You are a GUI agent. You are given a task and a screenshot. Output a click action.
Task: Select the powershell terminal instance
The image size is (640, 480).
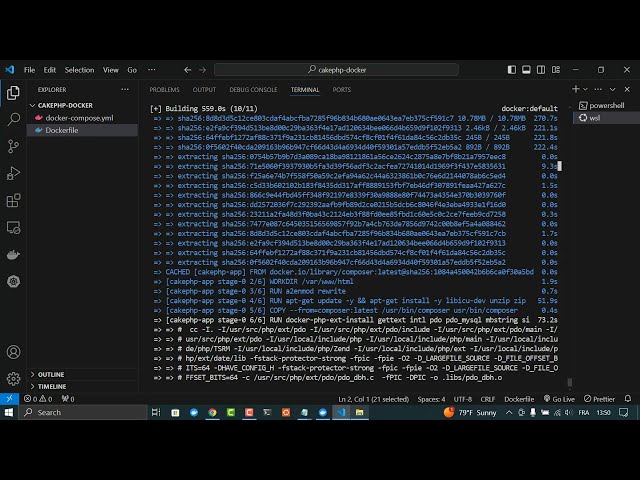coord(607,105)
